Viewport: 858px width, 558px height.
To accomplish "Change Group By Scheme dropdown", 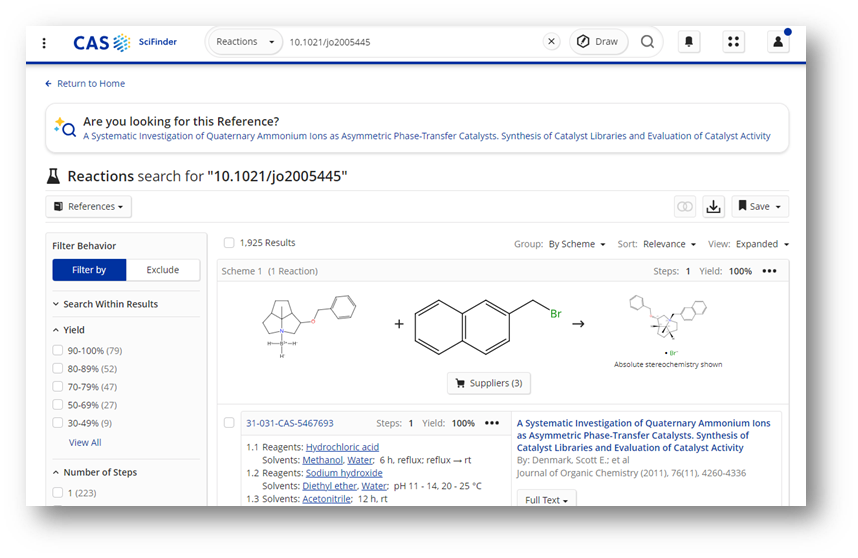I will click(577, 244).
